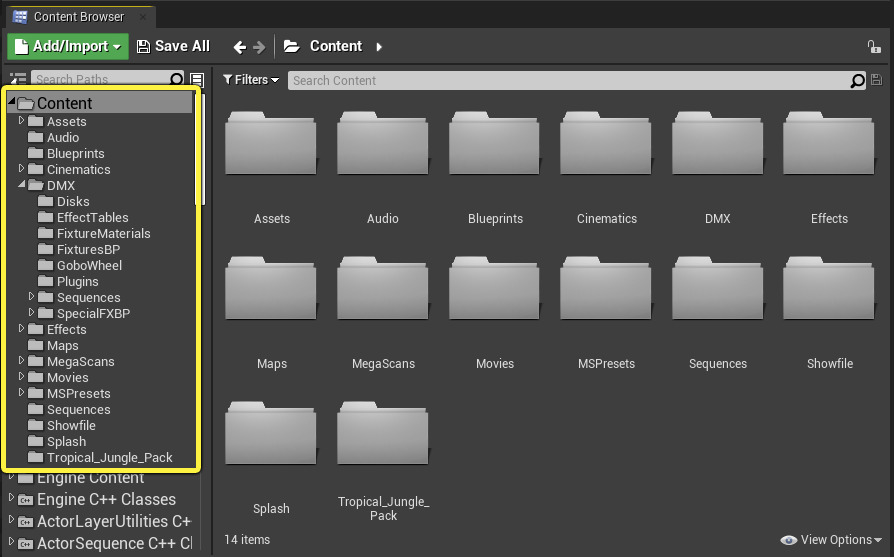Expand the SpecialFXBP subfolder
894x557 pixels.
pos(31,312)
